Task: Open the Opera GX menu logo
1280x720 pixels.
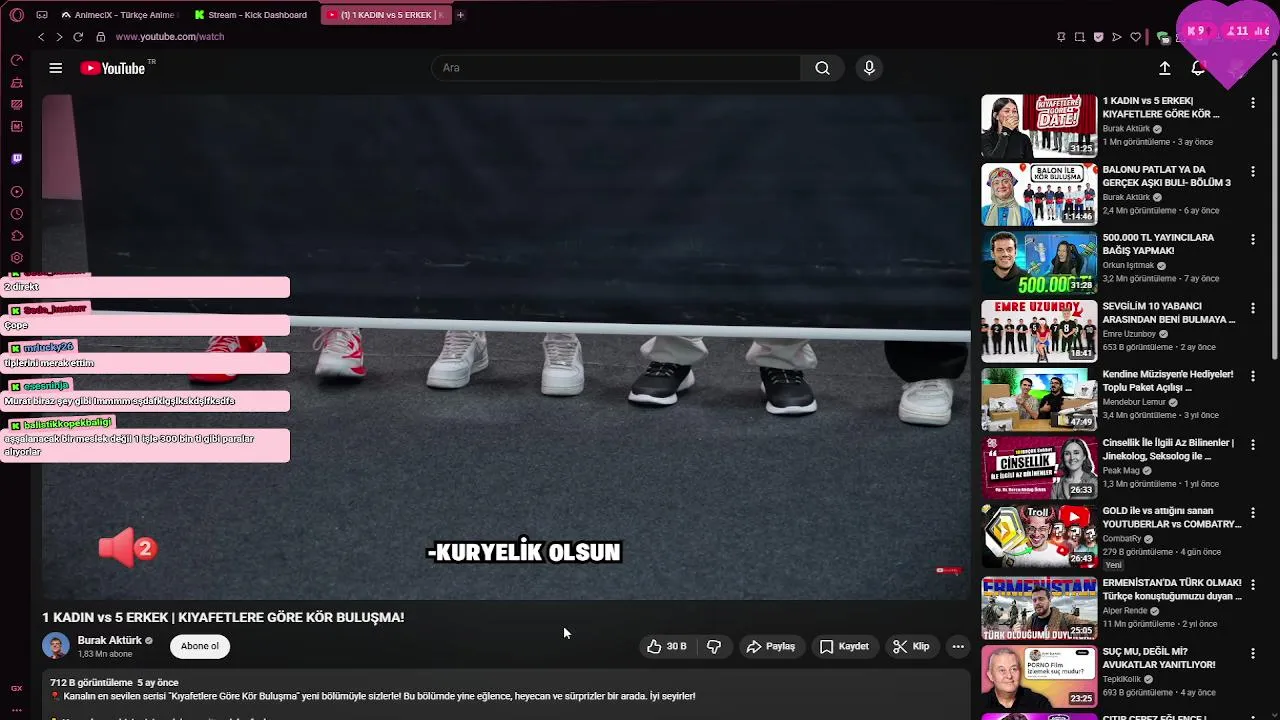Action: point(17,15)
